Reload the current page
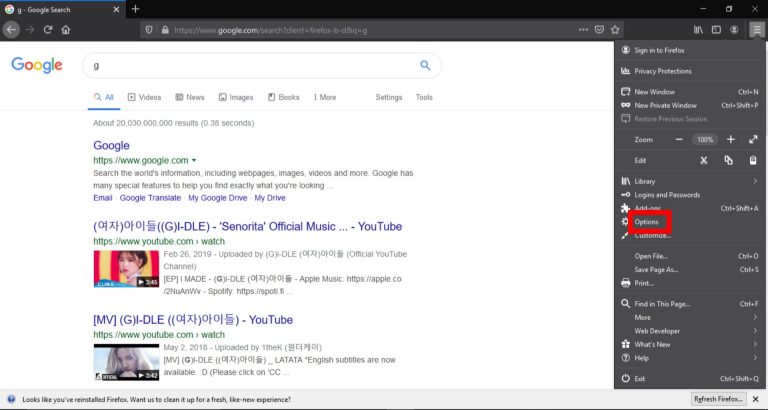Image resolution: width=768 pixels, height=410 pixels. (48, 30)
